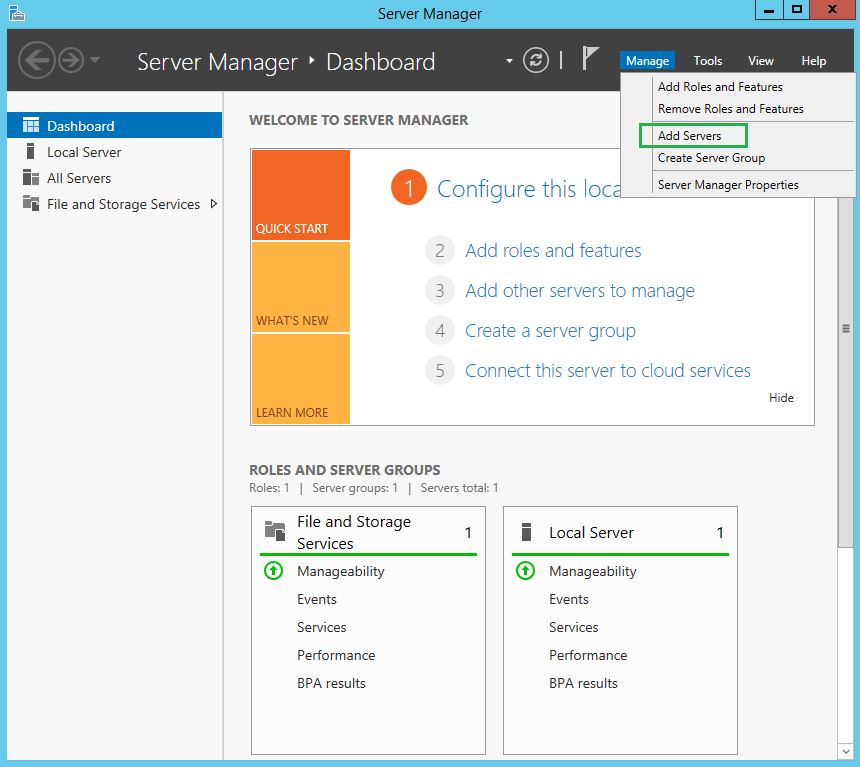This screenshot has width=860, height=767.
Task: Click the Local Server icon in sidebar
Action: click(30, 152)
